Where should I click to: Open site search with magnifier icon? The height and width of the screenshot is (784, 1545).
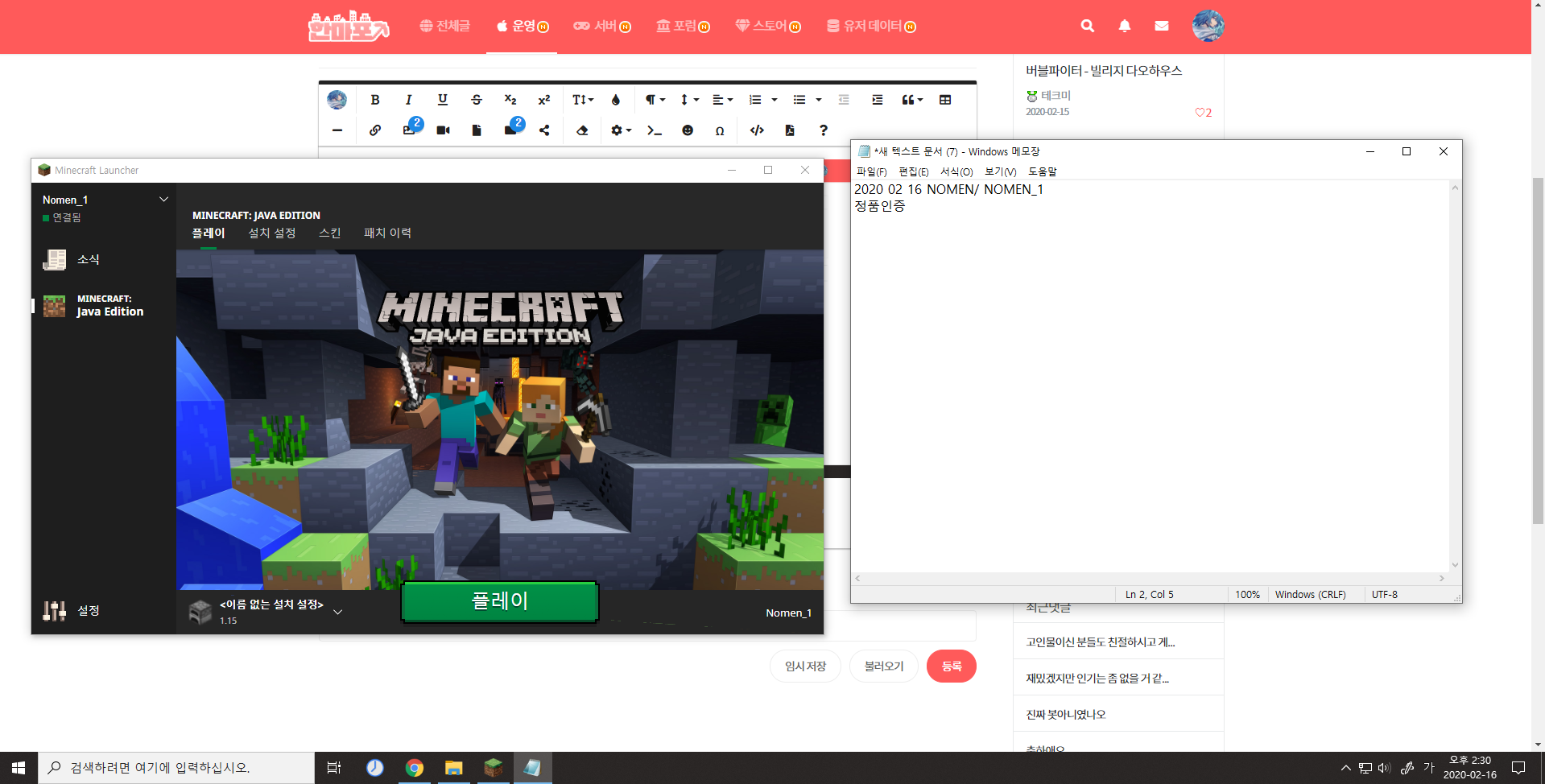(x=1088, y=26)
